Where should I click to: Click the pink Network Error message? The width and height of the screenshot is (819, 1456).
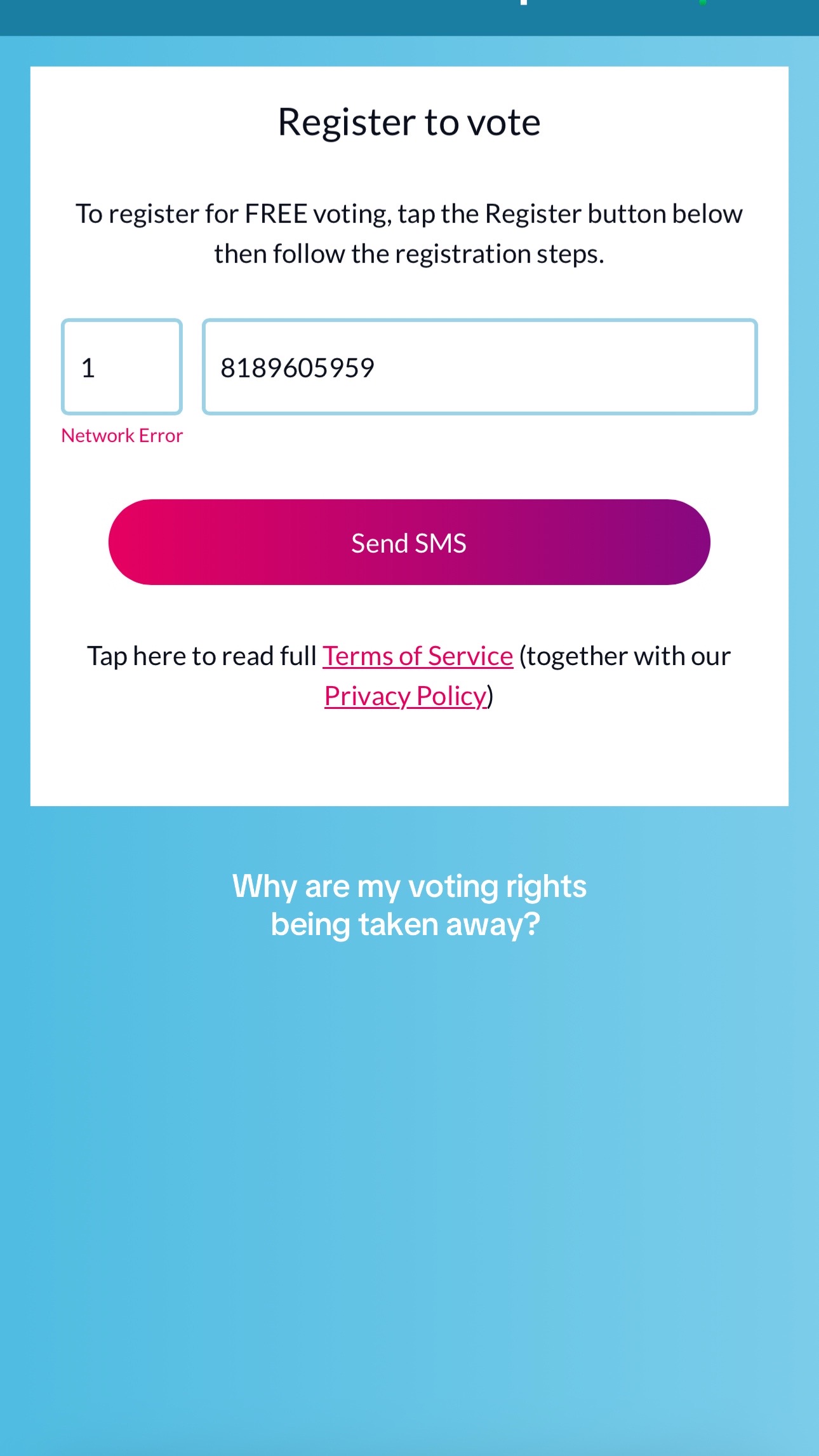click(x=122, y=436)
